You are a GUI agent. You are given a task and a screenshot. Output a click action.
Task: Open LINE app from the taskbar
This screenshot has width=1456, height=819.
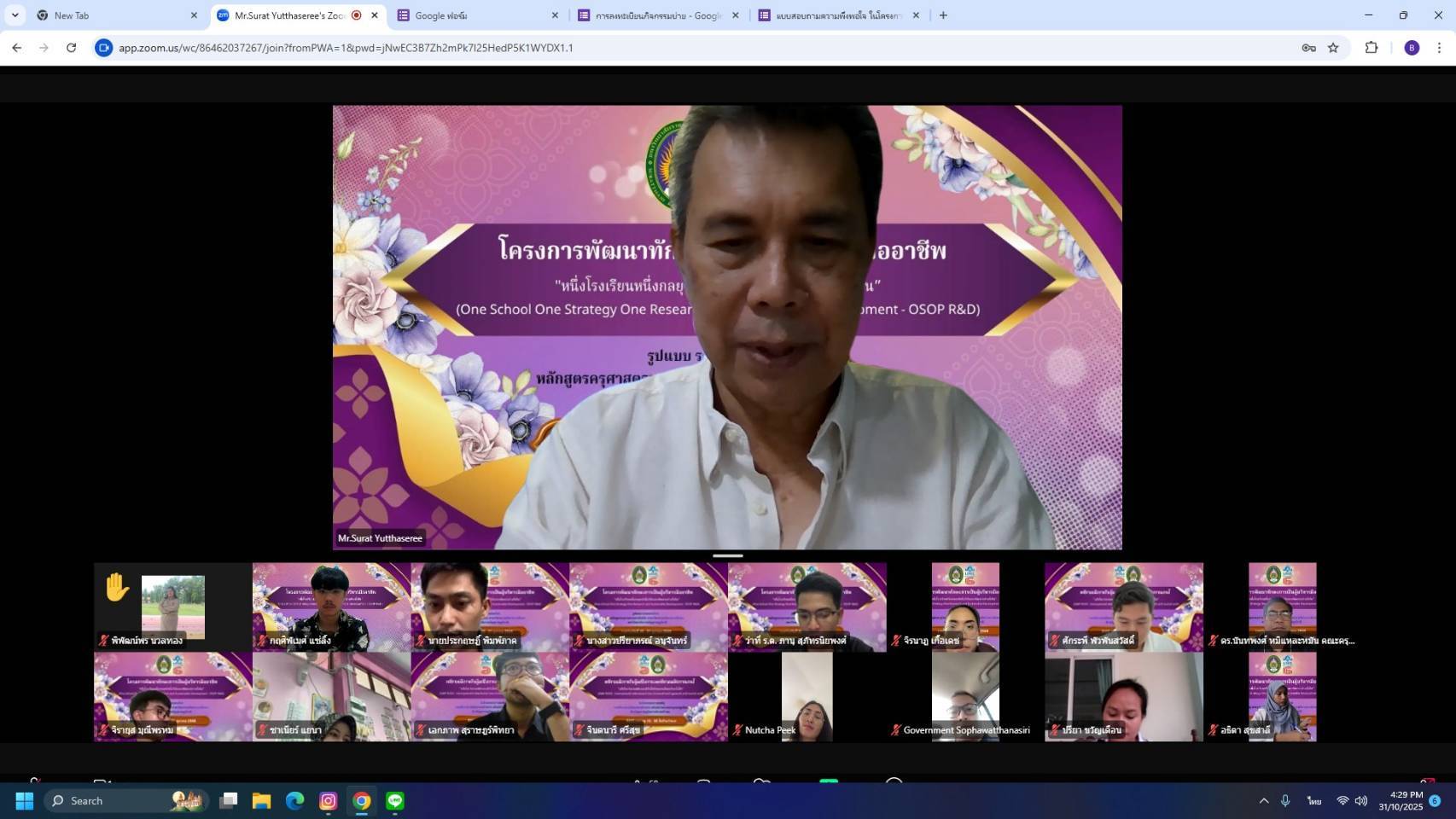tap(395, 800)
